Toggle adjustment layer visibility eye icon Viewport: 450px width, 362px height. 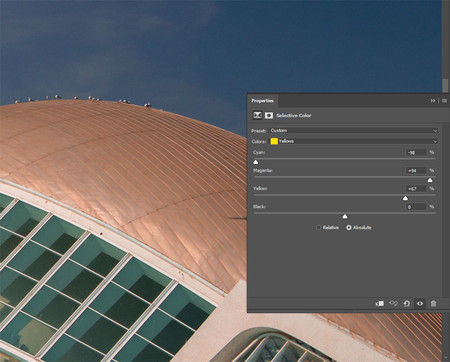[420, 303]
